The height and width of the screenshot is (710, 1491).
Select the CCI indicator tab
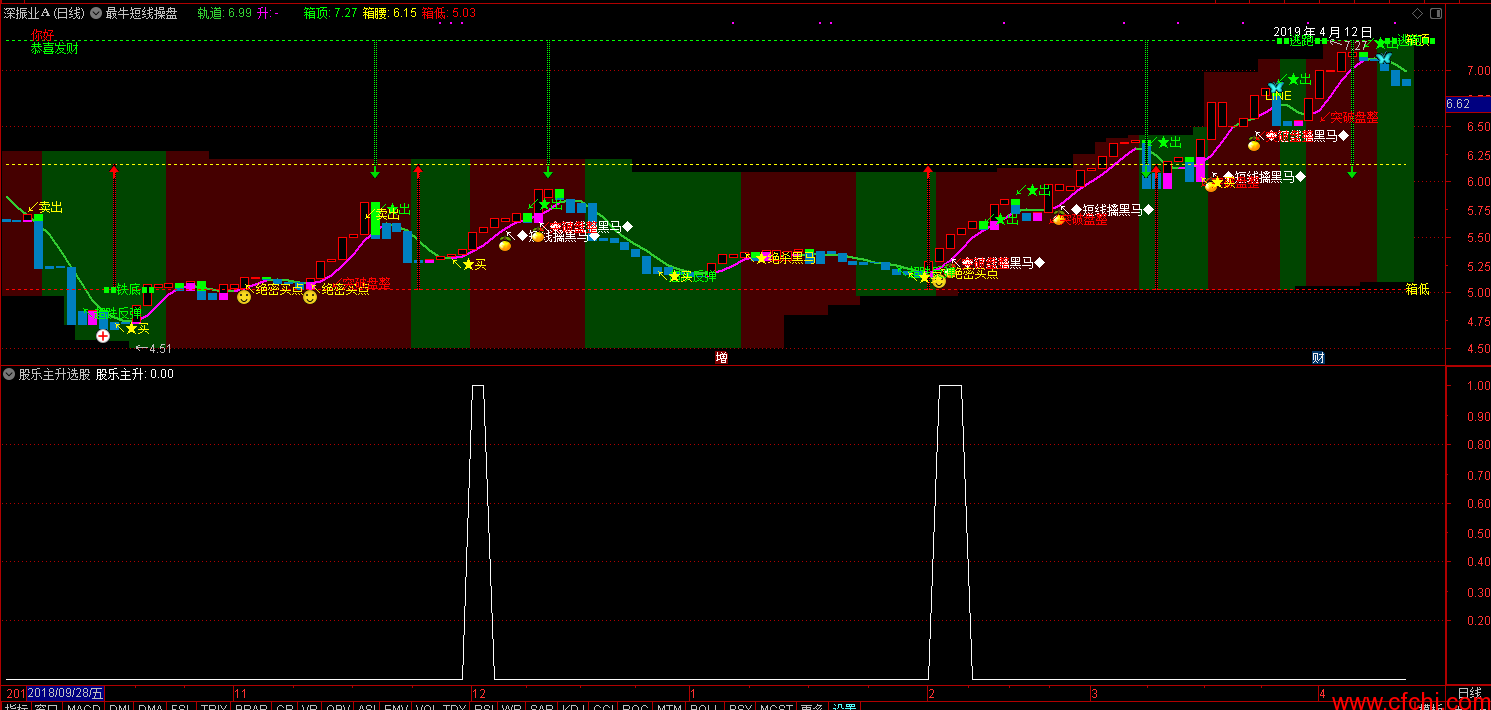(603, 705)
